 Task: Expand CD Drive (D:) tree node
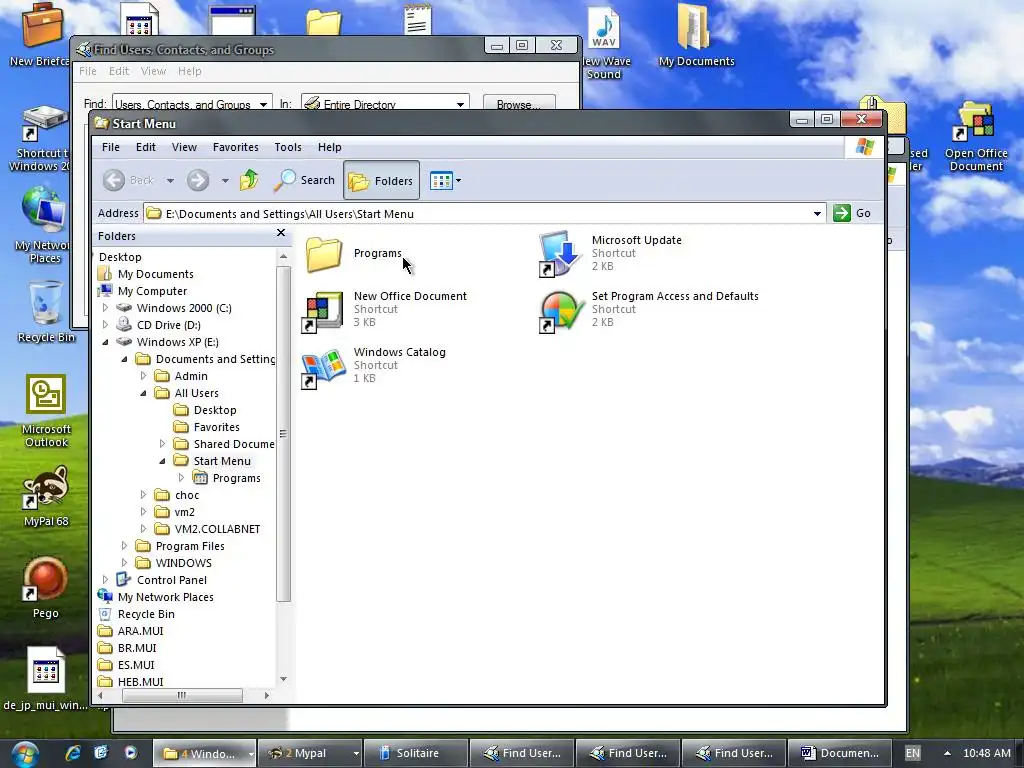click(106, 325)
